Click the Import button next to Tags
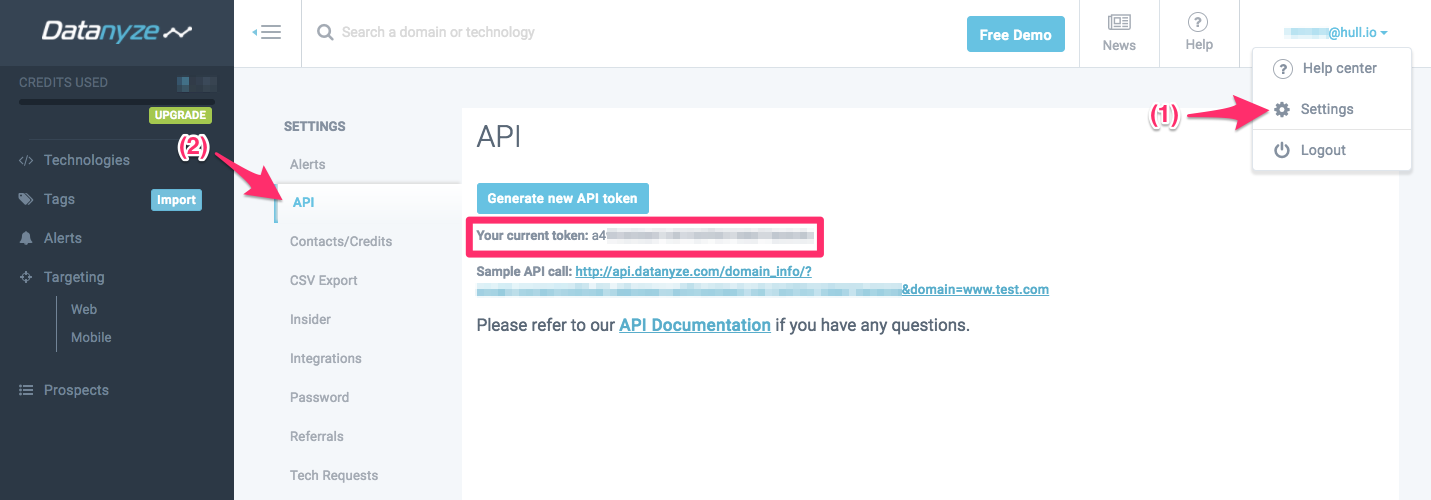This screenshot has width=1431, height=500. click(x=176, y=200)
